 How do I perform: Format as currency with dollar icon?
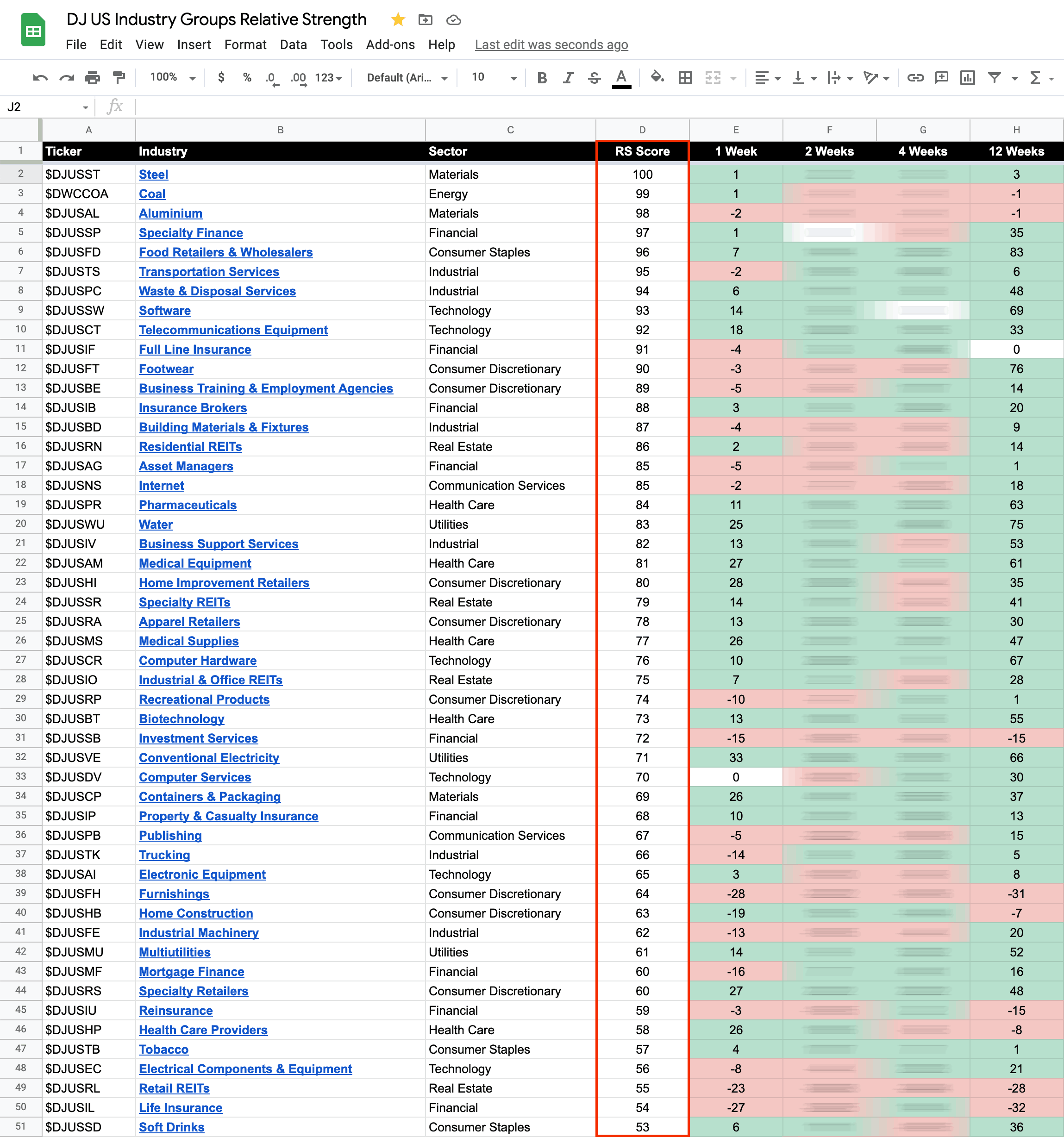point(221,77)
